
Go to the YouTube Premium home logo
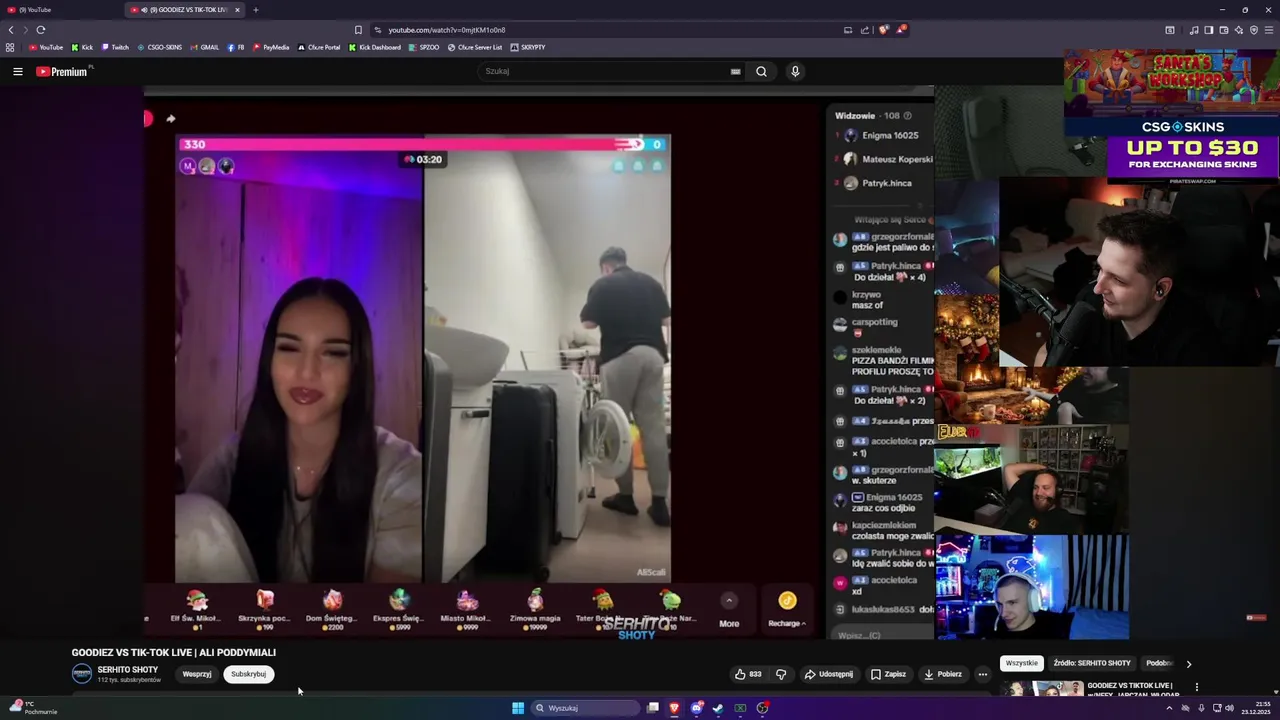coord(62,71)
